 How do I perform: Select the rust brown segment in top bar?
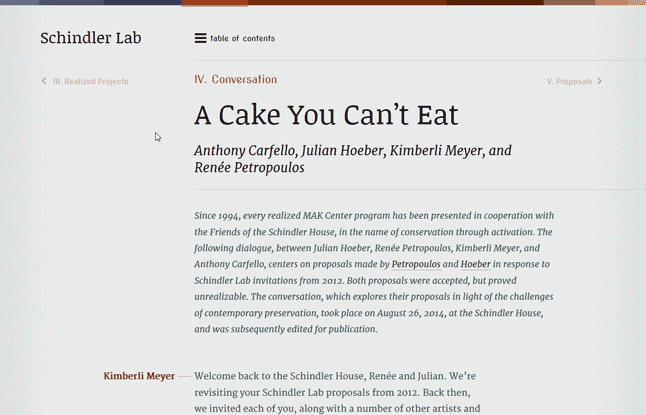(x=347, y=2)
